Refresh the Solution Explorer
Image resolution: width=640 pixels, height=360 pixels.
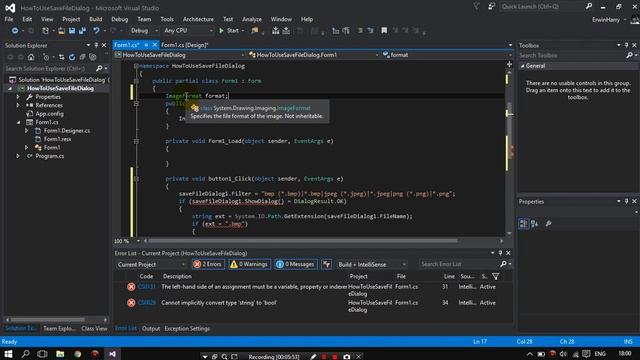pyautogui.click(x=72, y=57)
